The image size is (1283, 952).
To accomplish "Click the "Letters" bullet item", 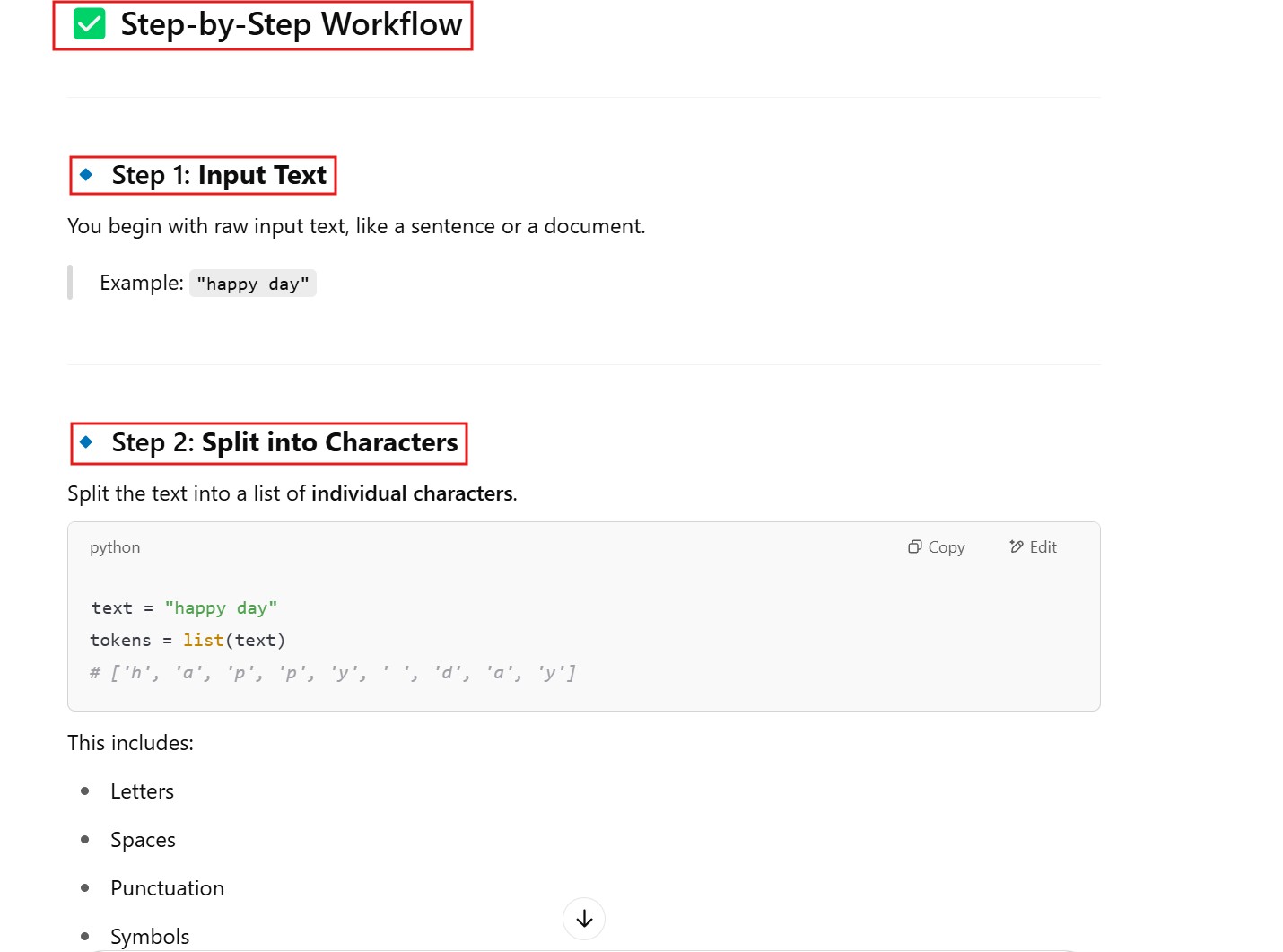I will [142, 791].
